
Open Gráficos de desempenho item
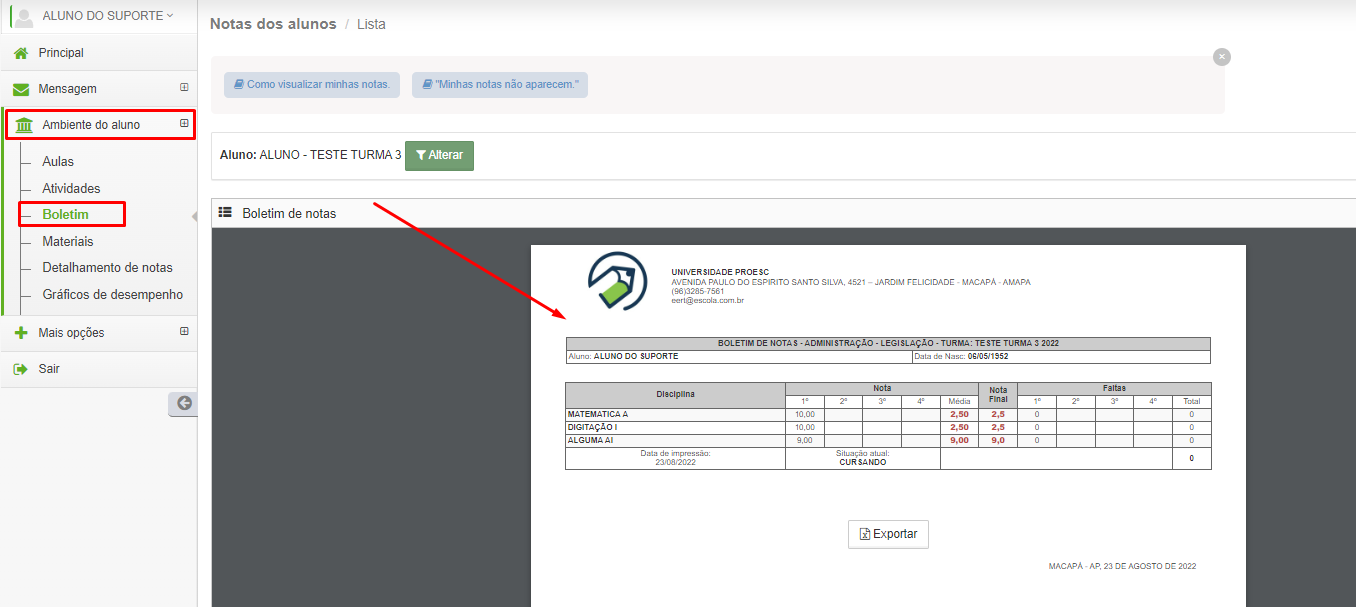(113, 295)
